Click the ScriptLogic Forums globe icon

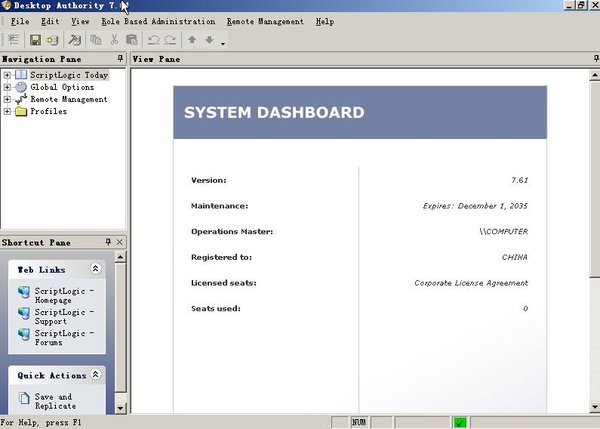[x=24, y=334]
